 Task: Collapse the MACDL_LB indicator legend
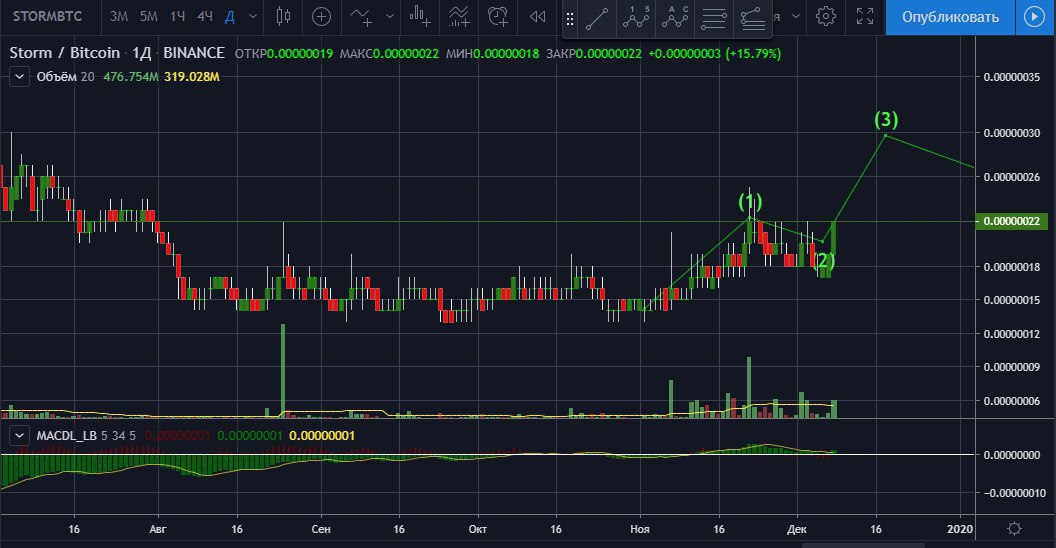tap(20, 436)
